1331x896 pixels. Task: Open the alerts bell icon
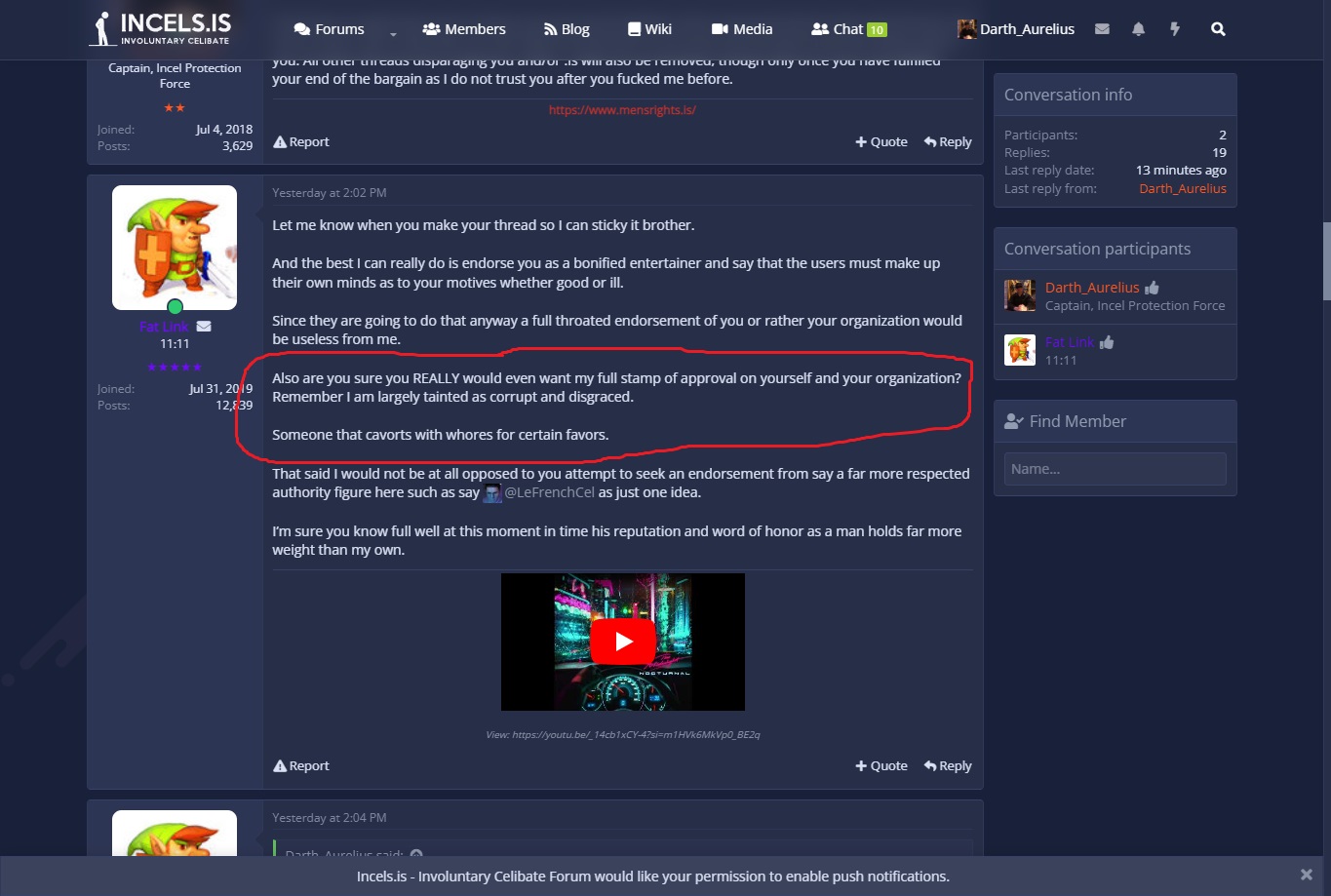[x=1138, y=29]
